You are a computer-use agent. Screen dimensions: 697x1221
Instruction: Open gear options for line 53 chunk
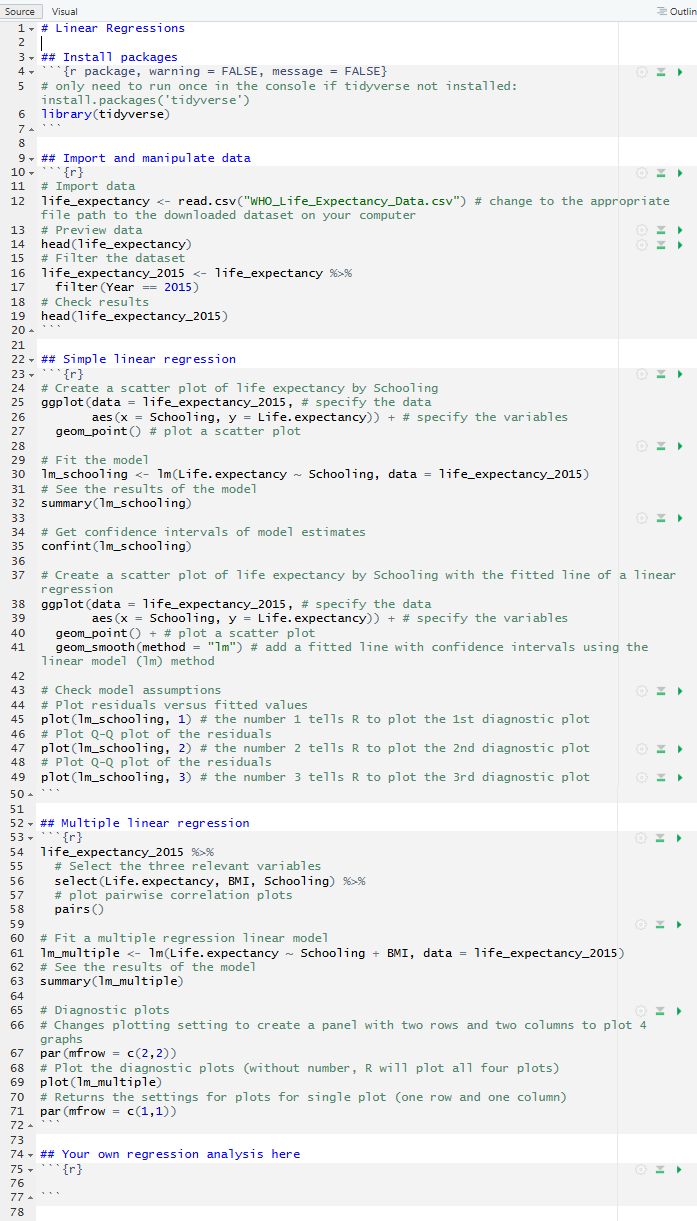point(642,838)
